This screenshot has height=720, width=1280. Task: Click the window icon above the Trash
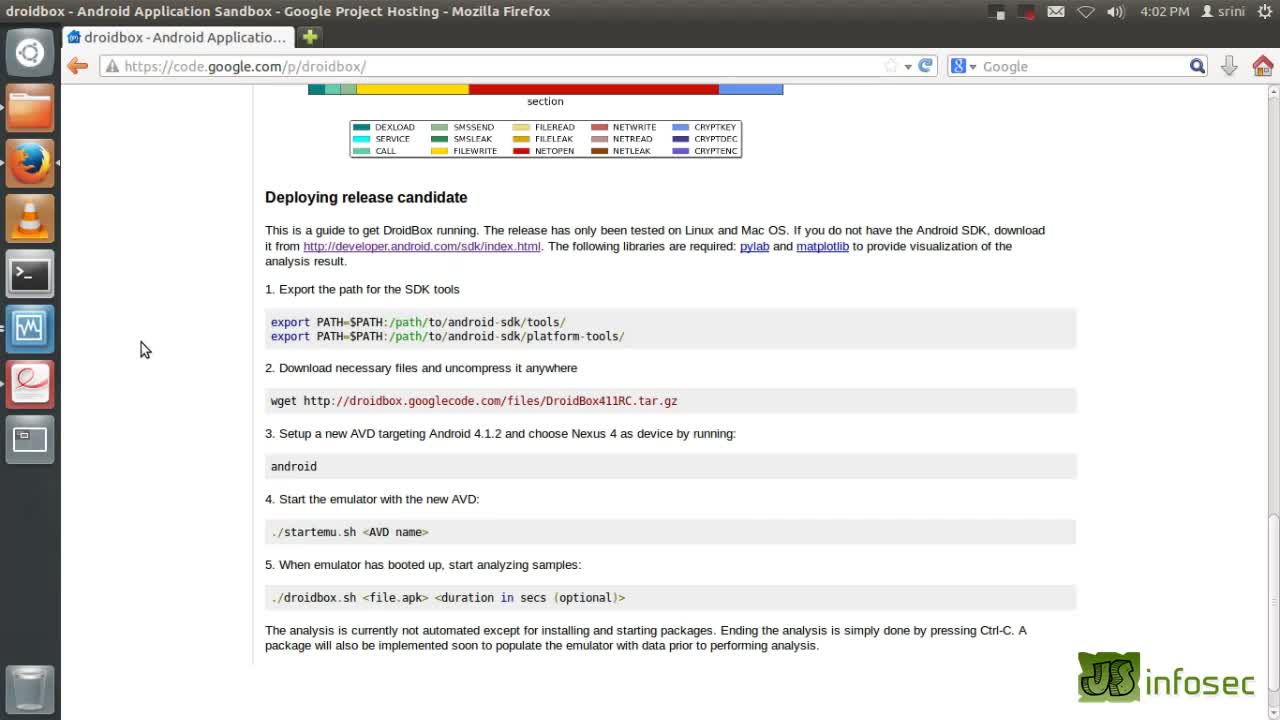(30, 438)
